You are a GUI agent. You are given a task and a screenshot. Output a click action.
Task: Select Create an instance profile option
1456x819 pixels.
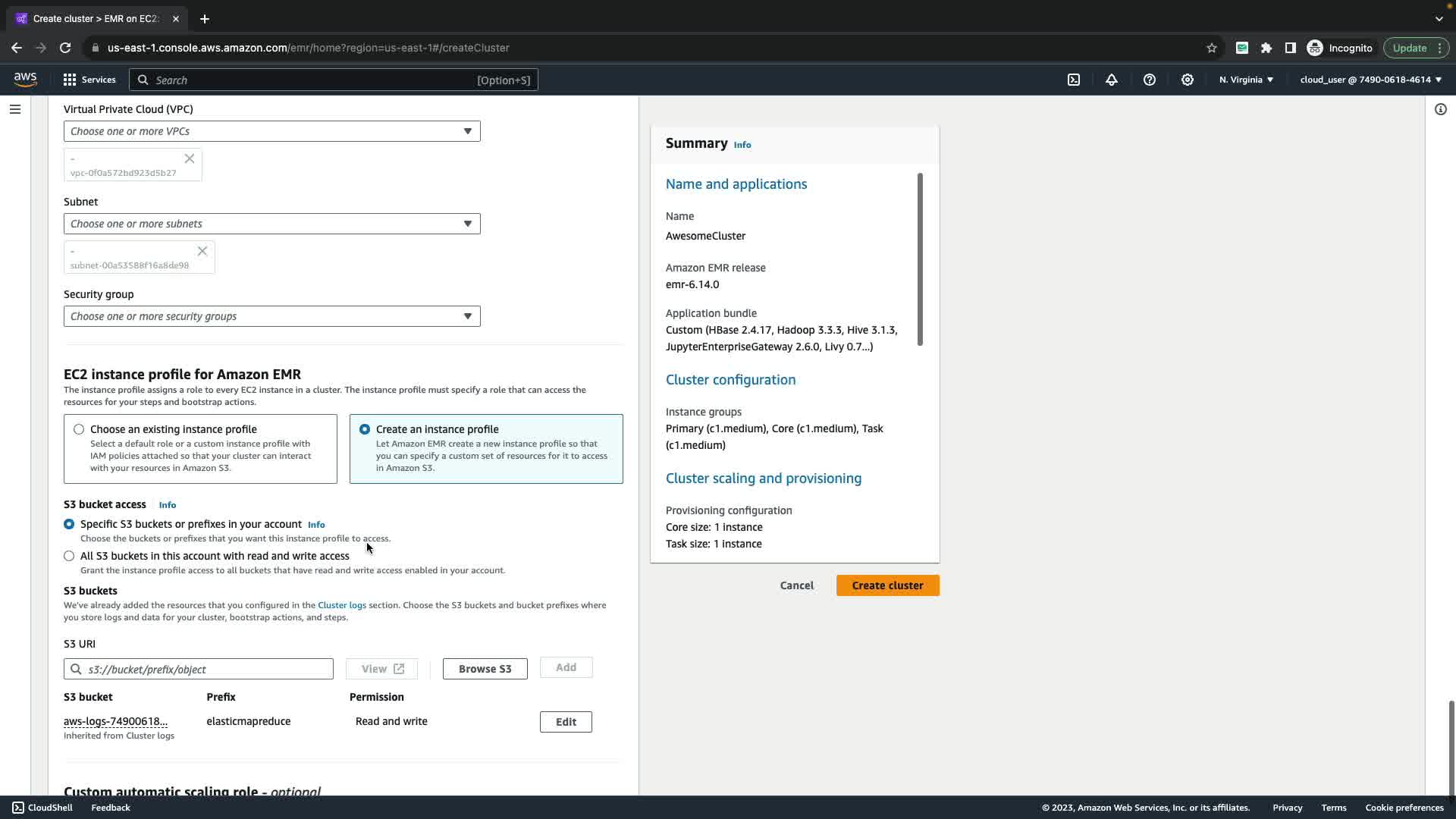pyautogui.click(x=365, y=429)
